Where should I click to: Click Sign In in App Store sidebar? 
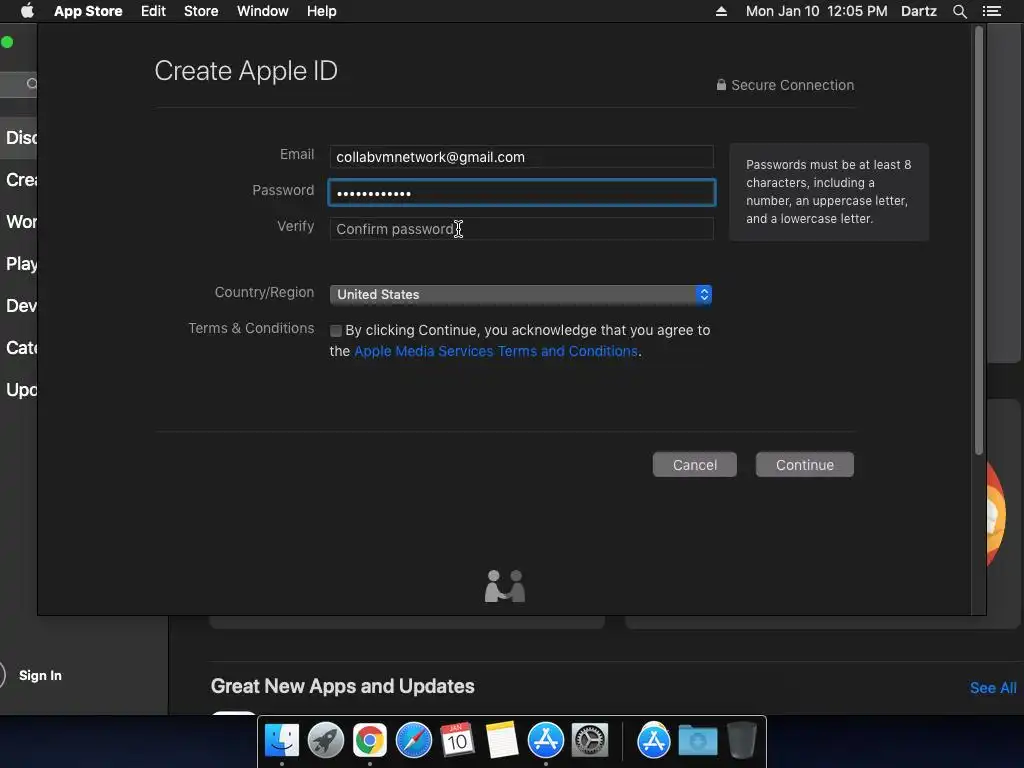point(40,675)
